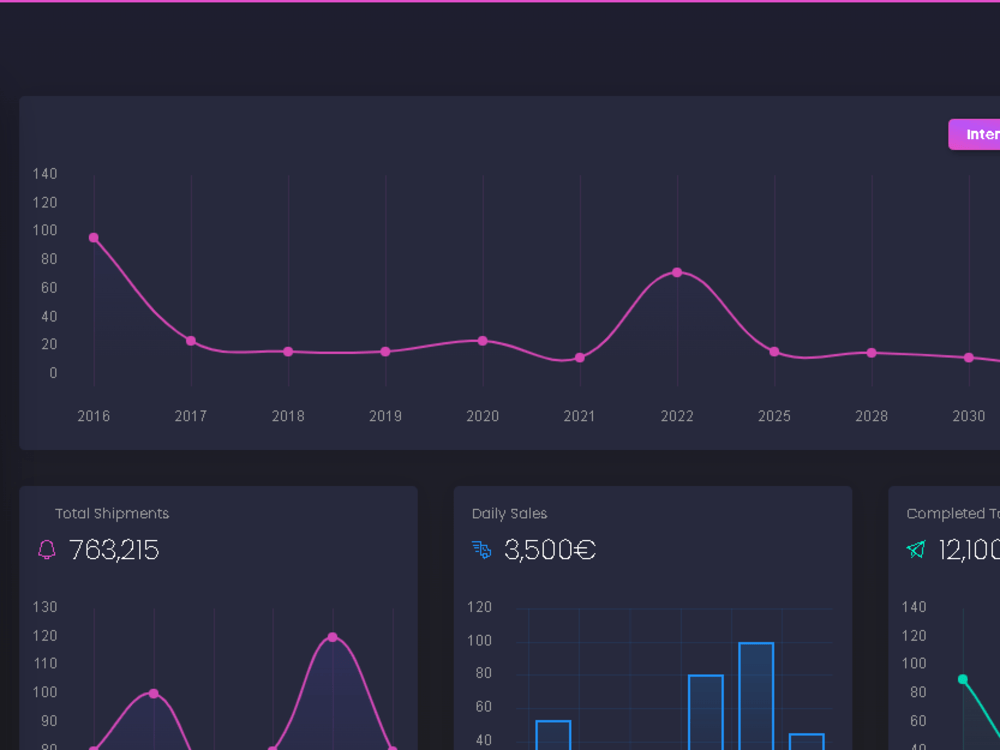The width and height of the screenshot is (1000, 750).
Task: Select the 2022 peak data point
Action: [x=677, y=271]
